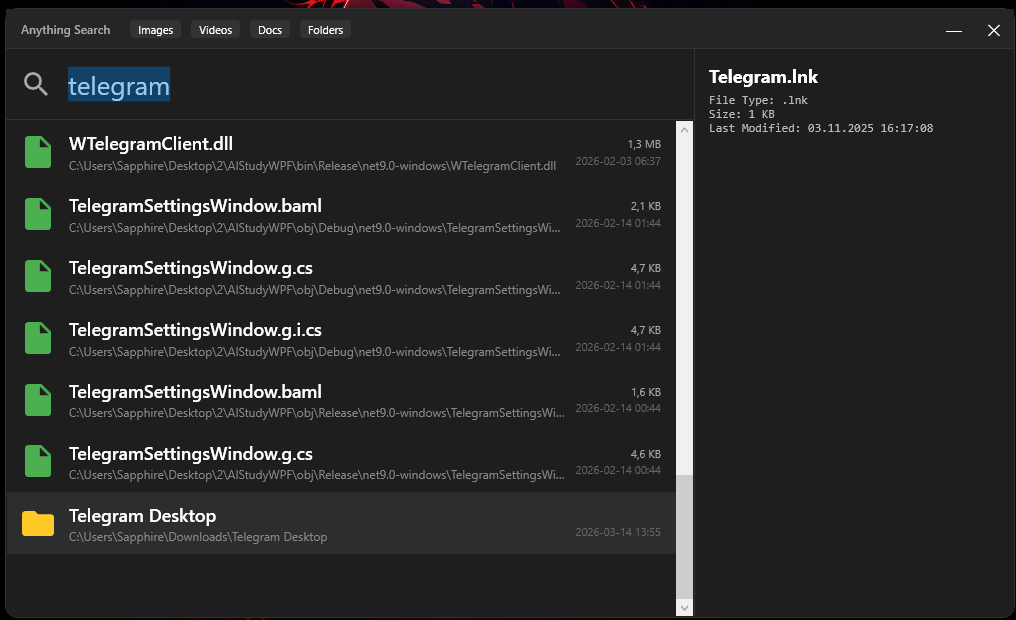This screenshot has width=1016, height=620.
Task: Click file icon of the 2,1 KB baml result
Action: coord(38,215)
